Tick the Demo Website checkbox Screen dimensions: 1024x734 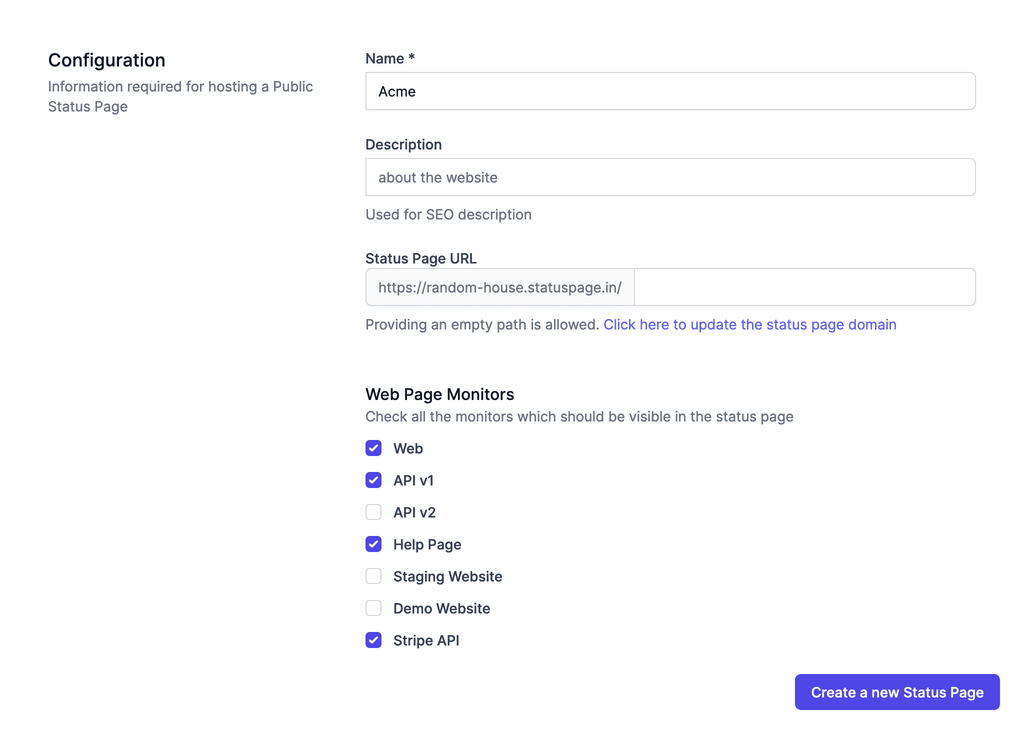[x=374, y=608]
